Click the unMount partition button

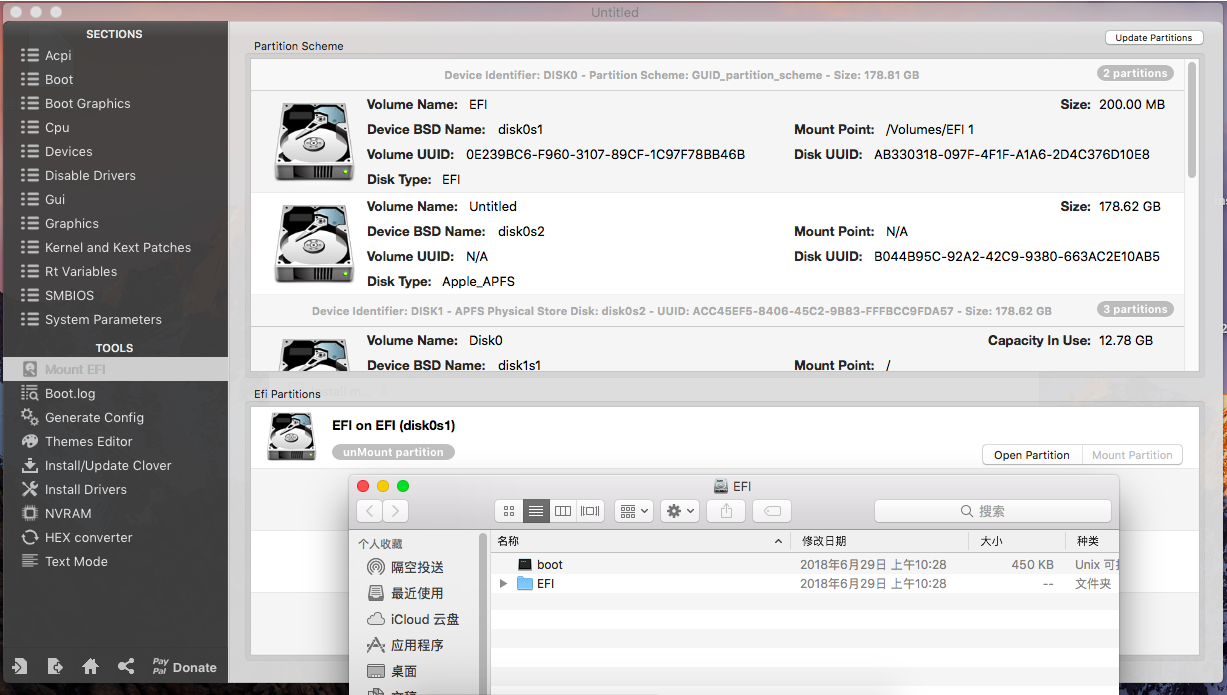click(x=393, y=452)
